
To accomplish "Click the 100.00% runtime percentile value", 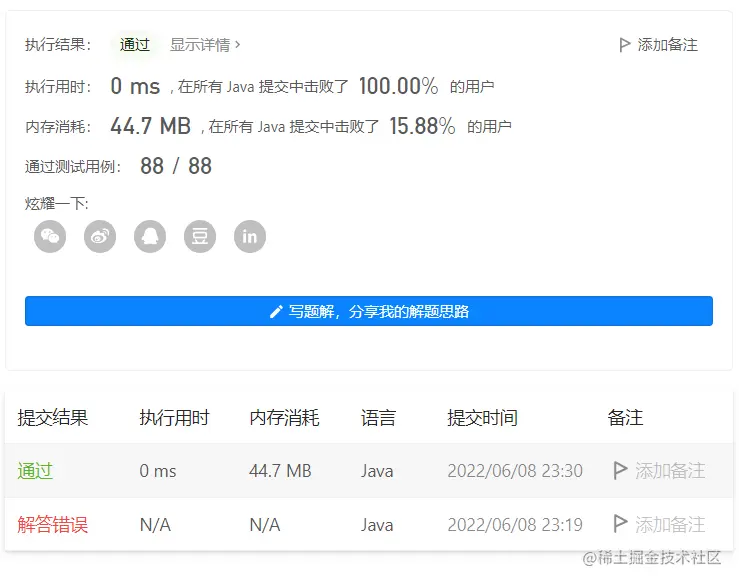I will 398,86.
